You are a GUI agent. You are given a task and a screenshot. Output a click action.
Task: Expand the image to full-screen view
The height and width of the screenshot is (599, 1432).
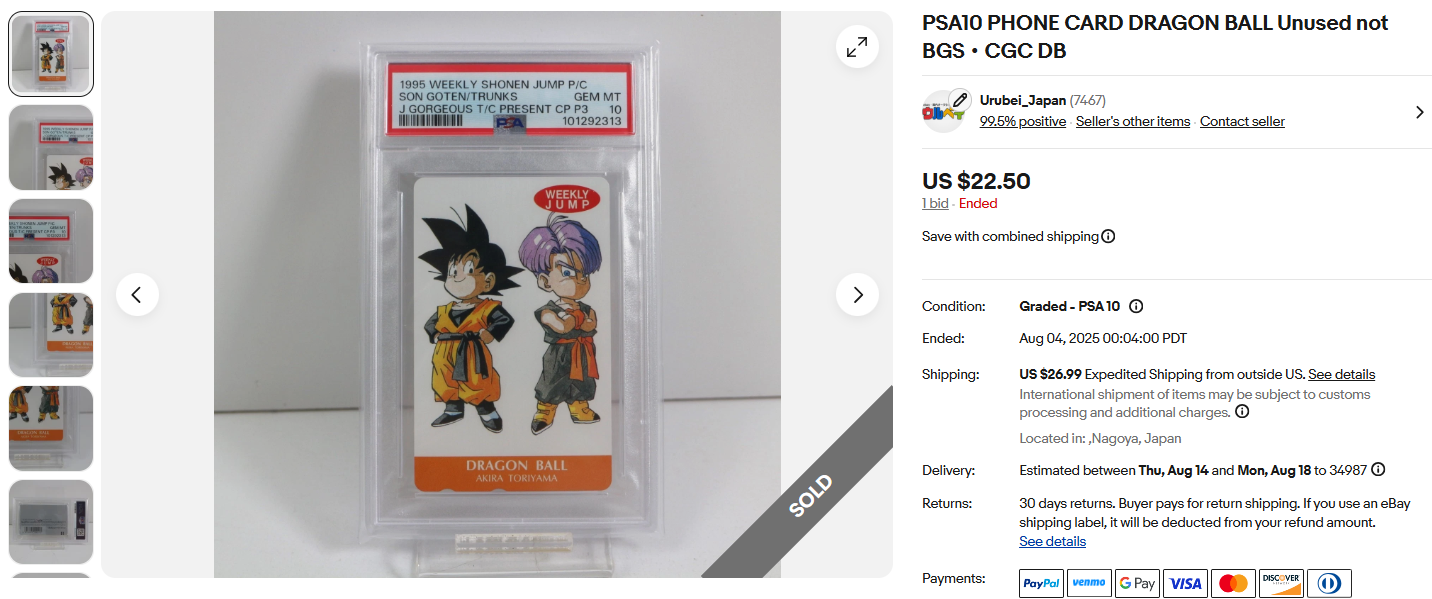[x=857, y=47]
